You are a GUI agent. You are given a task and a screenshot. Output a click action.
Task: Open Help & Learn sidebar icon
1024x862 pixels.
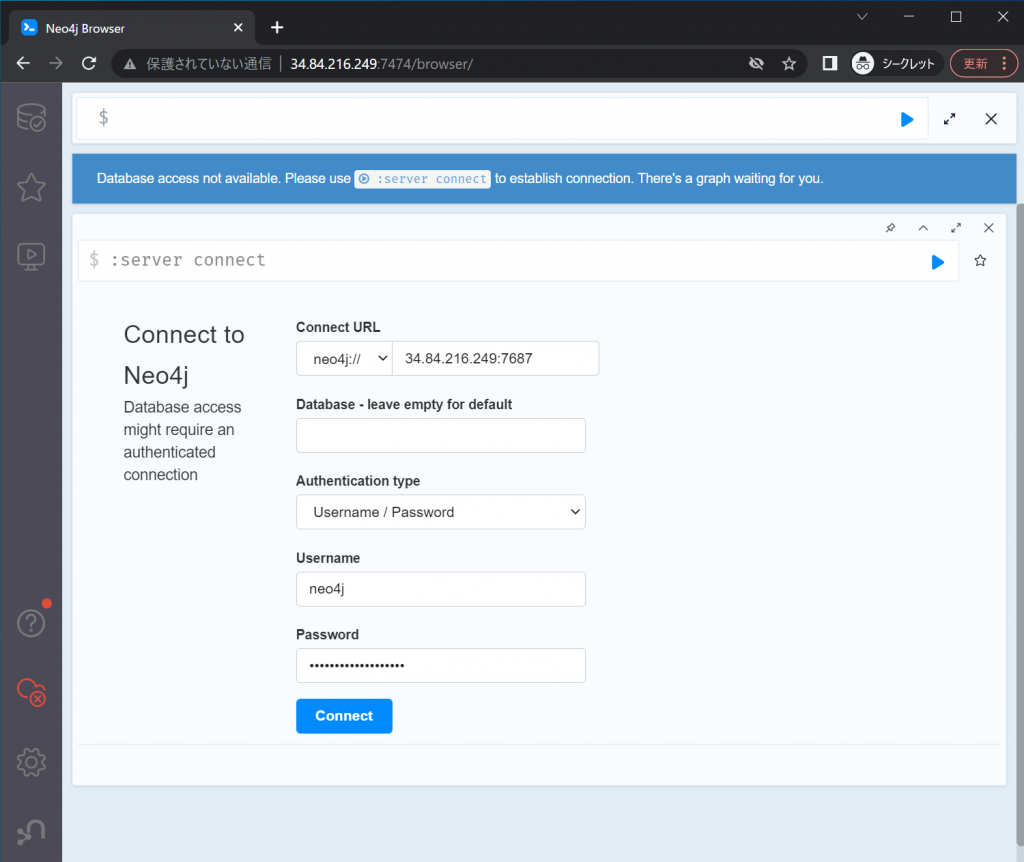click(x=31, y=623)
